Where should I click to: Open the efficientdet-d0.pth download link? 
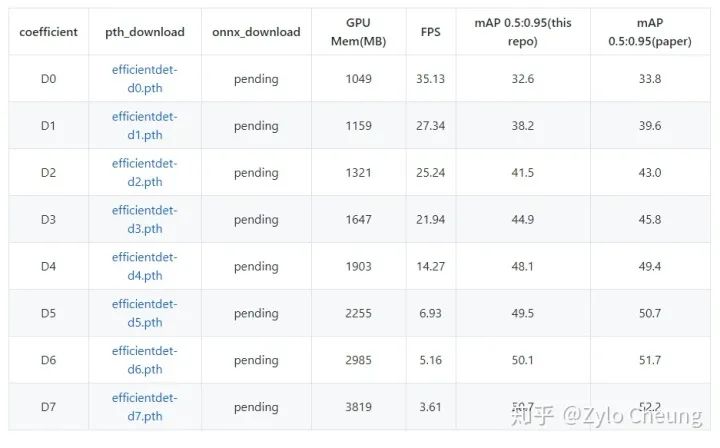[x=144, y=78]
